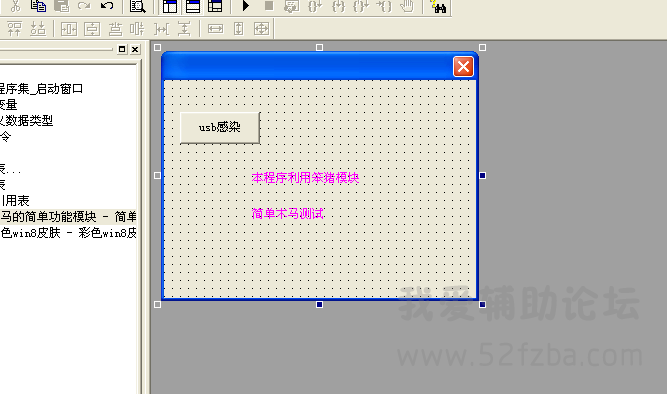Click the Copy icon in toolbar

(x=38, y=6)
